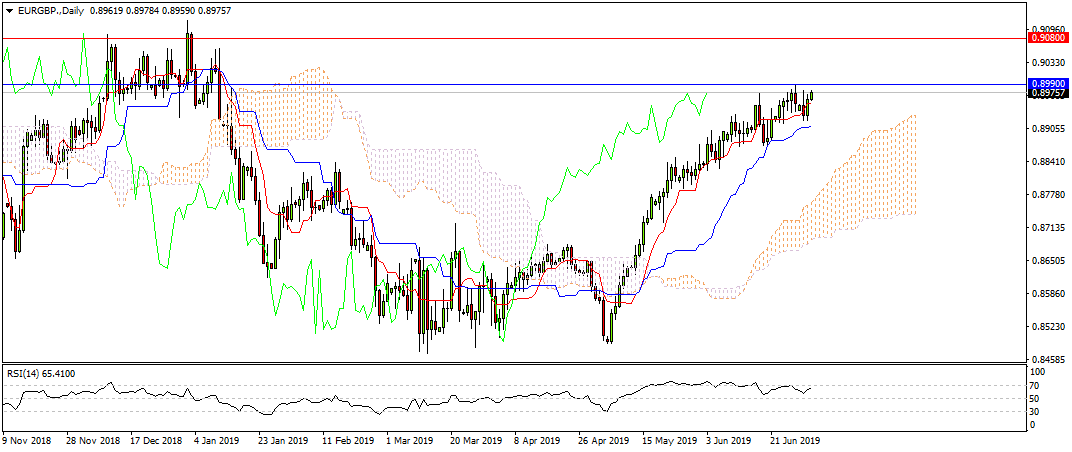Viewport: 1072px width, 452px height.
Task: Click the triangle arrow beside EURGBP title
Action: (7, 10)
